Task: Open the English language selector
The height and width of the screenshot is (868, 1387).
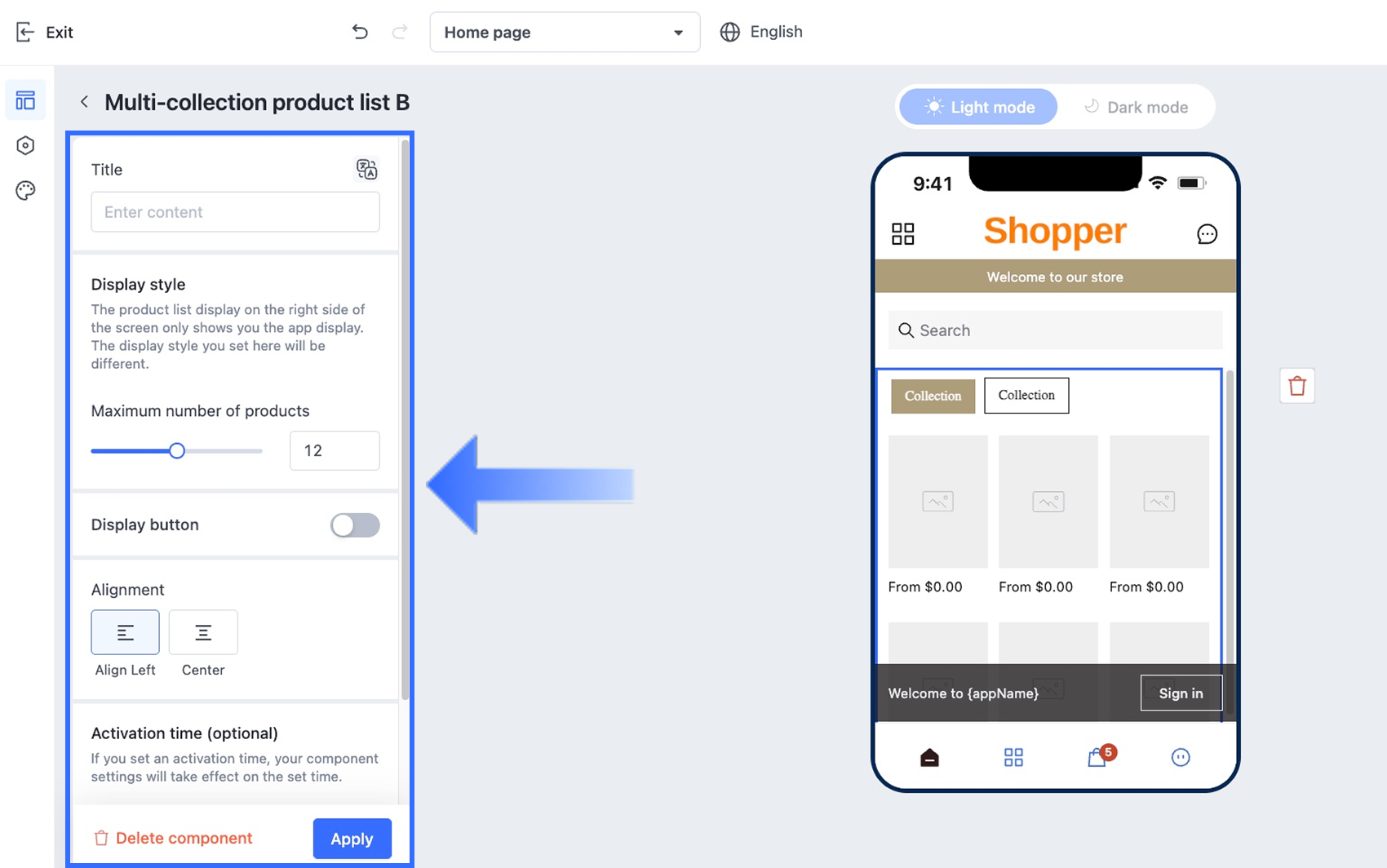Action: [x=761, y=32]
